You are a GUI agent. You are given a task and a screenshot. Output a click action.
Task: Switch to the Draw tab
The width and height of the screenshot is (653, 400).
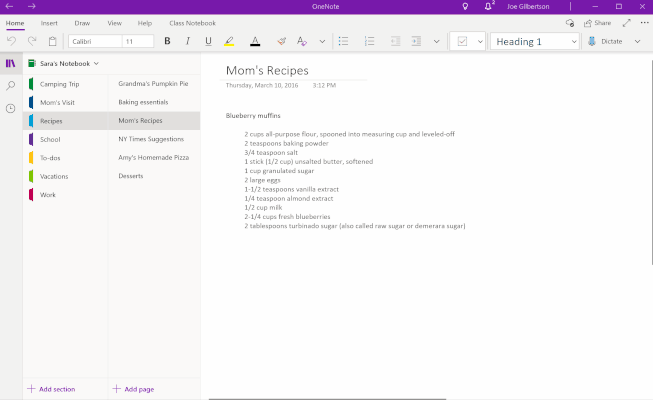point(82,23)
